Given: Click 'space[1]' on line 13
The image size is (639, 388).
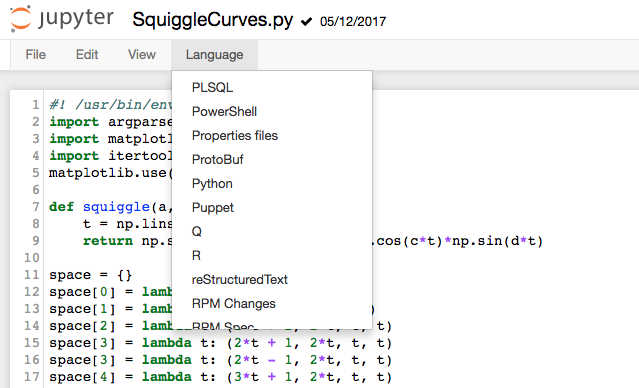Looking at the screenshot, I should (82, 309).
